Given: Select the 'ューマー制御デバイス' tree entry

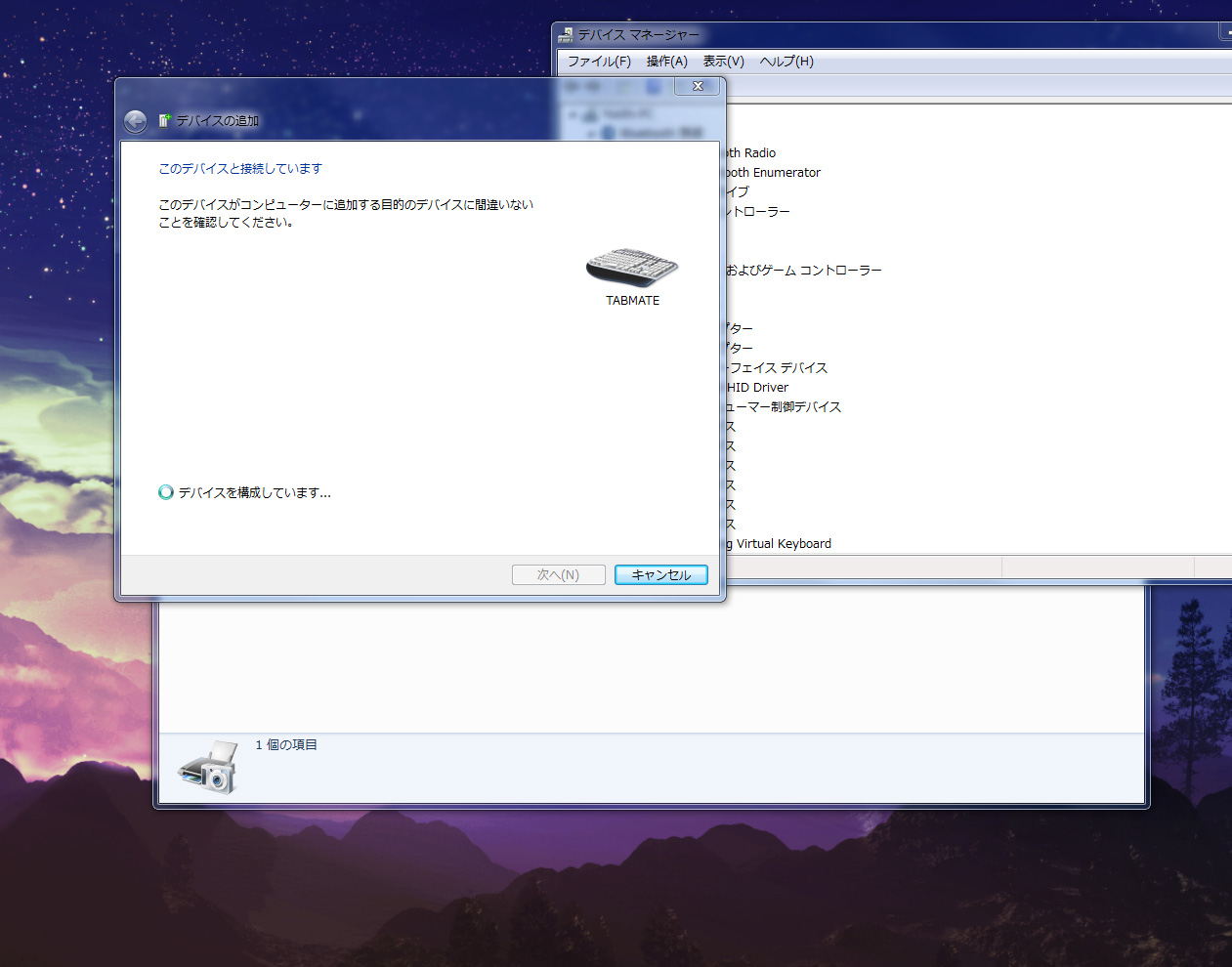Looking at the screenshot, I should tap(784, 406).
